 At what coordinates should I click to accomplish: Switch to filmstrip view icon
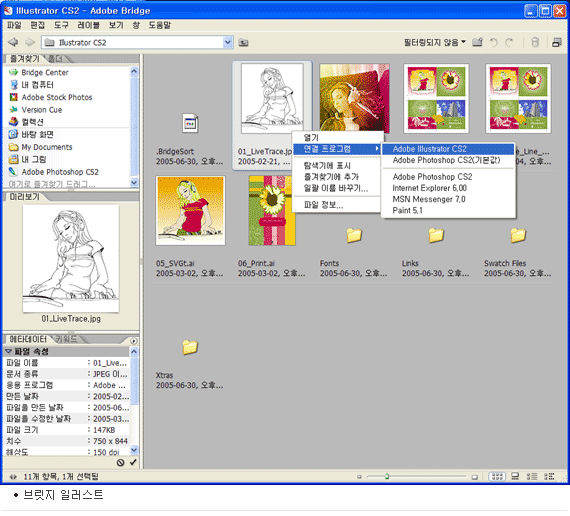515,476
